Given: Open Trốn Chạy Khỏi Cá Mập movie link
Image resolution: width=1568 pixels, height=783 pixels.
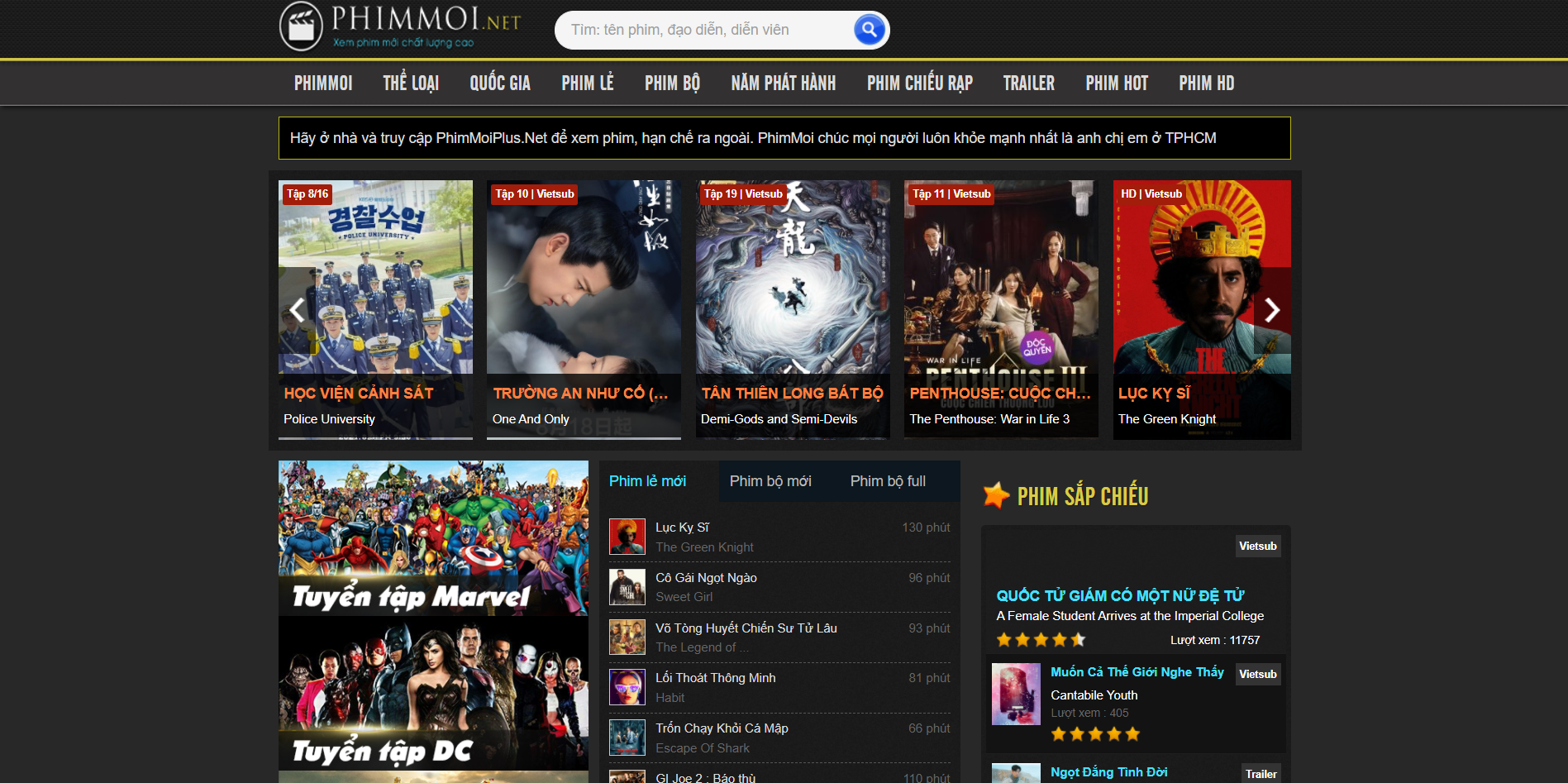Looking at the screenshot, I should pyautogui.click(x=722, y=728).
